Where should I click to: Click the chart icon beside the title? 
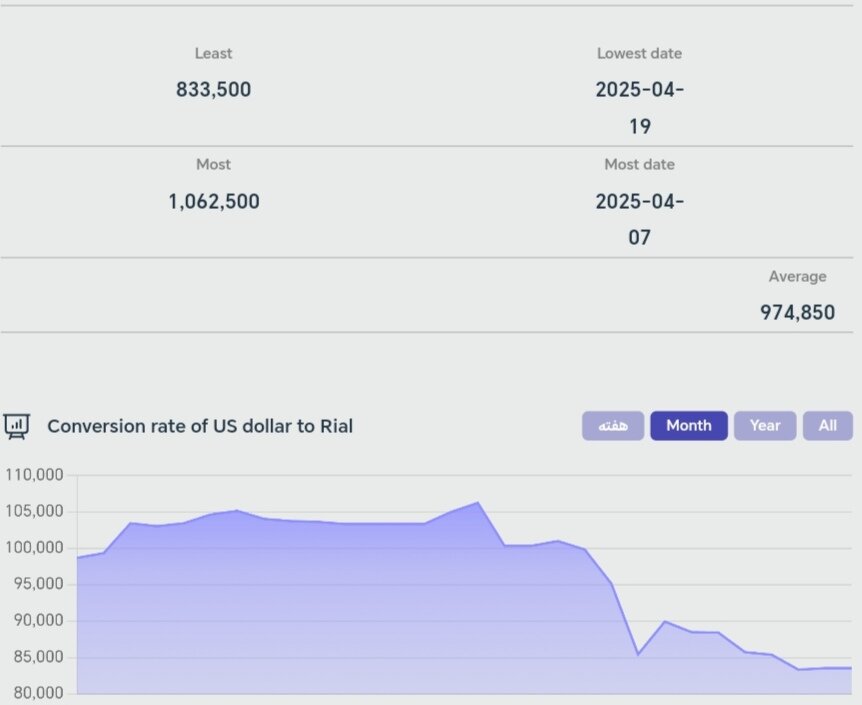click(x=16, y=426)
